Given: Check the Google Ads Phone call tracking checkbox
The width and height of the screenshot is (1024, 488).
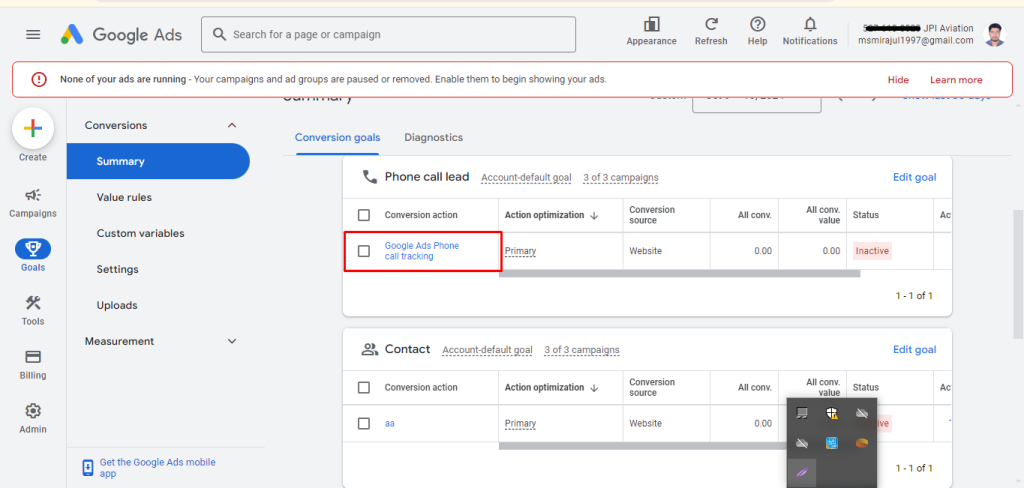Looking at the screenshot, I should (364, 251).
